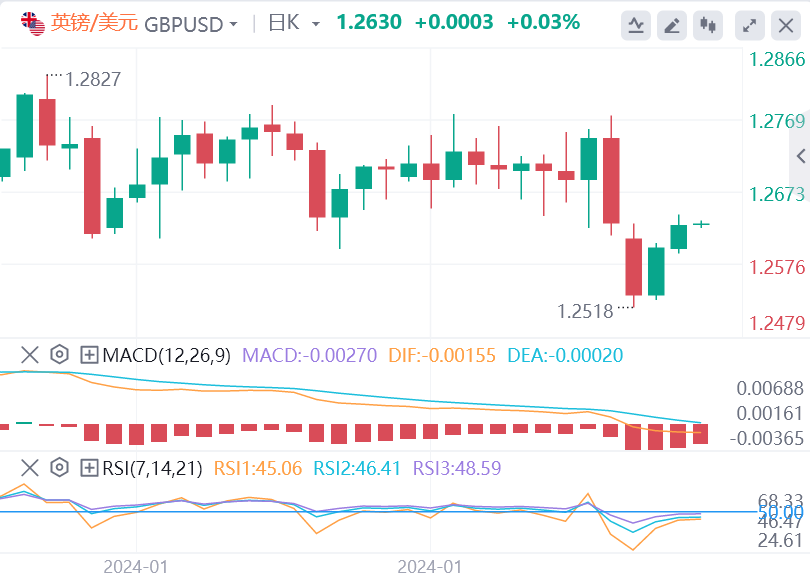This screenshot has width=810, height=584.
Task: Click the second 2024-01 date label
Action: [430, 566]
